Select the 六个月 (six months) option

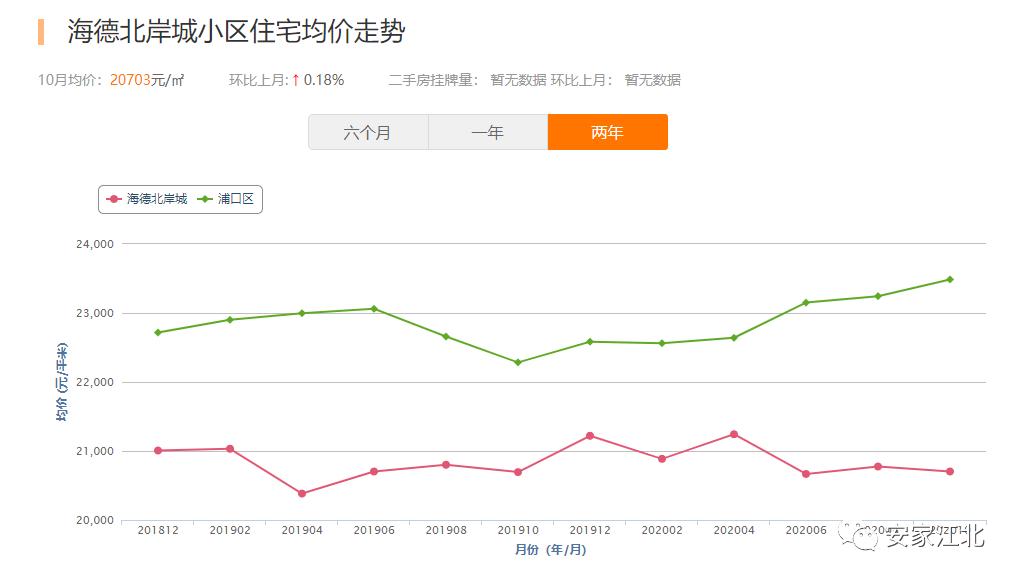(368, 131)
